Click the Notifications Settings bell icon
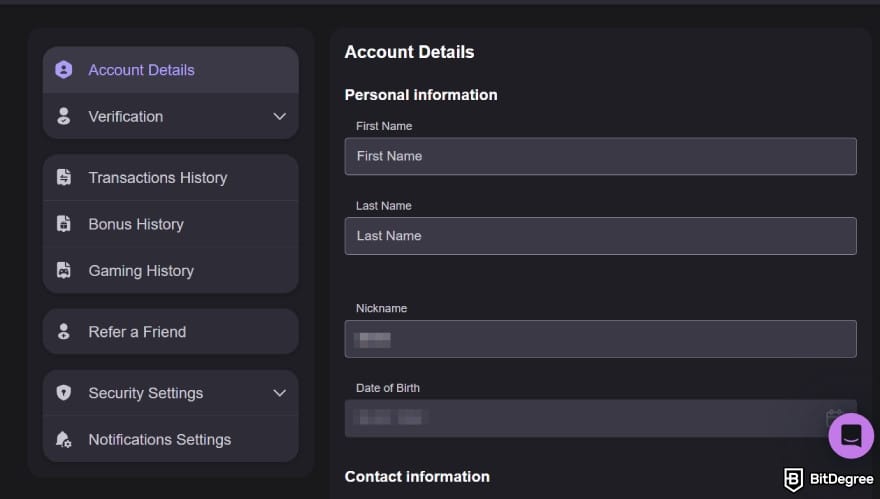Viewport: 880px width, 499px height. tap(64, 439)
